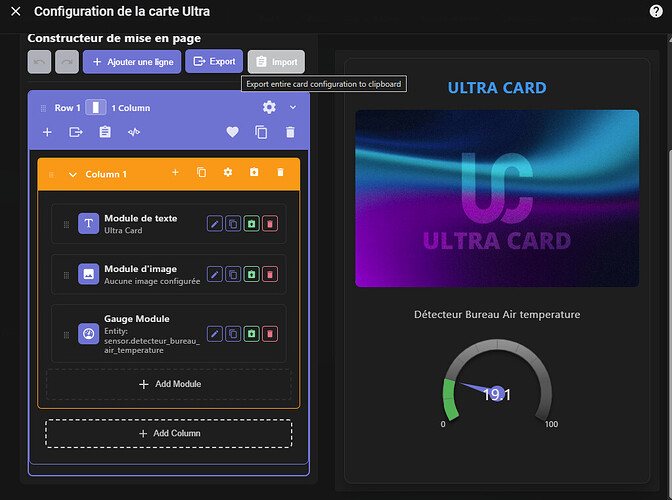
Task: Duplicate Column 1
Action: pos(201,172)
